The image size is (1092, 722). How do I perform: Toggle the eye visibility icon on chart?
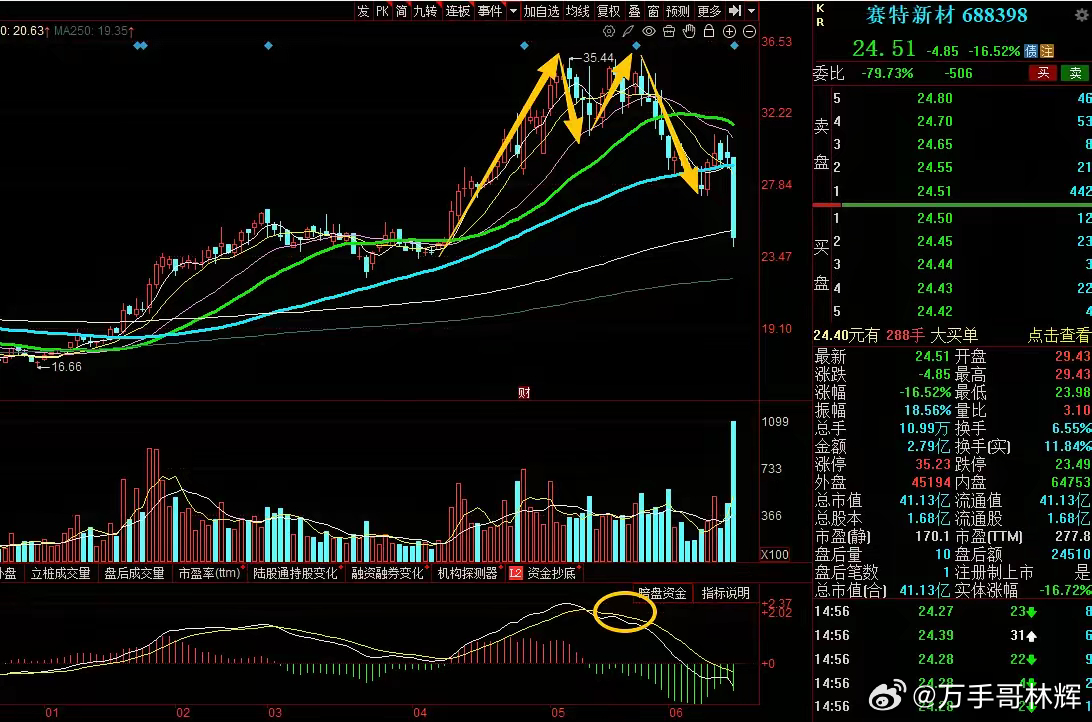coord(648,31)
